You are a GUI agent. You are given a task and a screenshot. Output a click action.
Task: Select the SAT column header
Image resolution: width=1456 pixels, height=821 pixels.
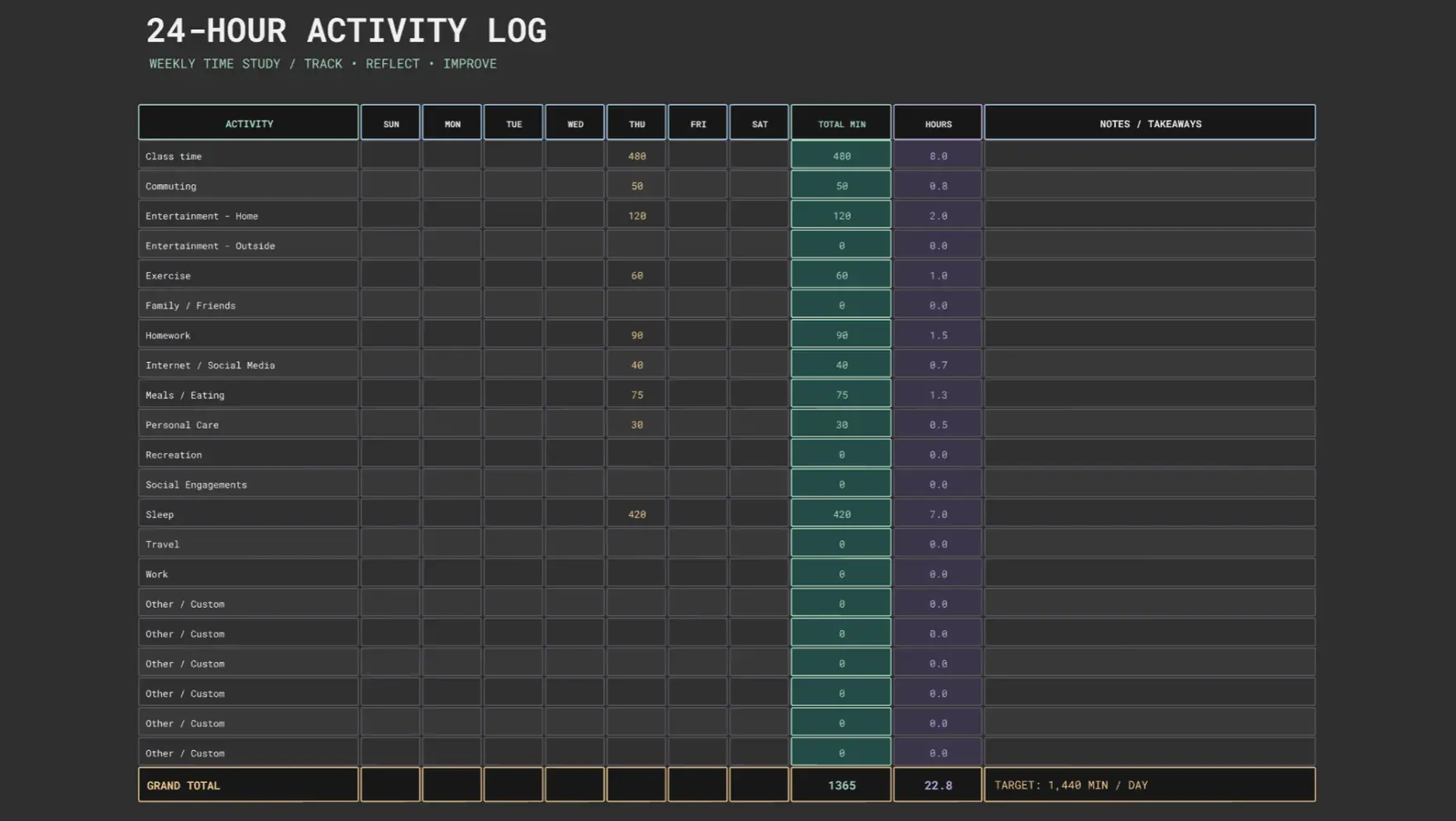pyautogui.click(x=759, y=123)
